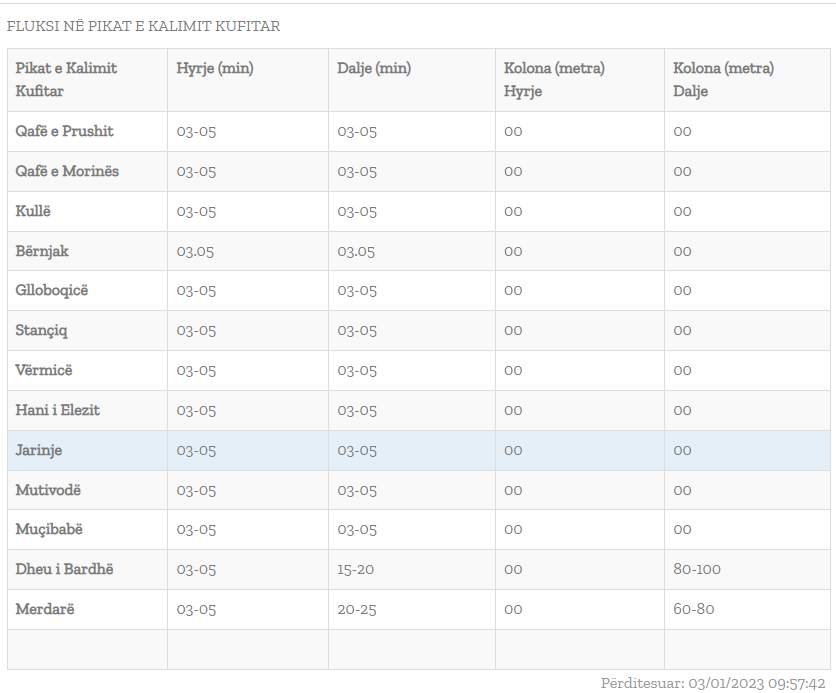Select the Bërnjak border crossing cell

pos(42,251)
